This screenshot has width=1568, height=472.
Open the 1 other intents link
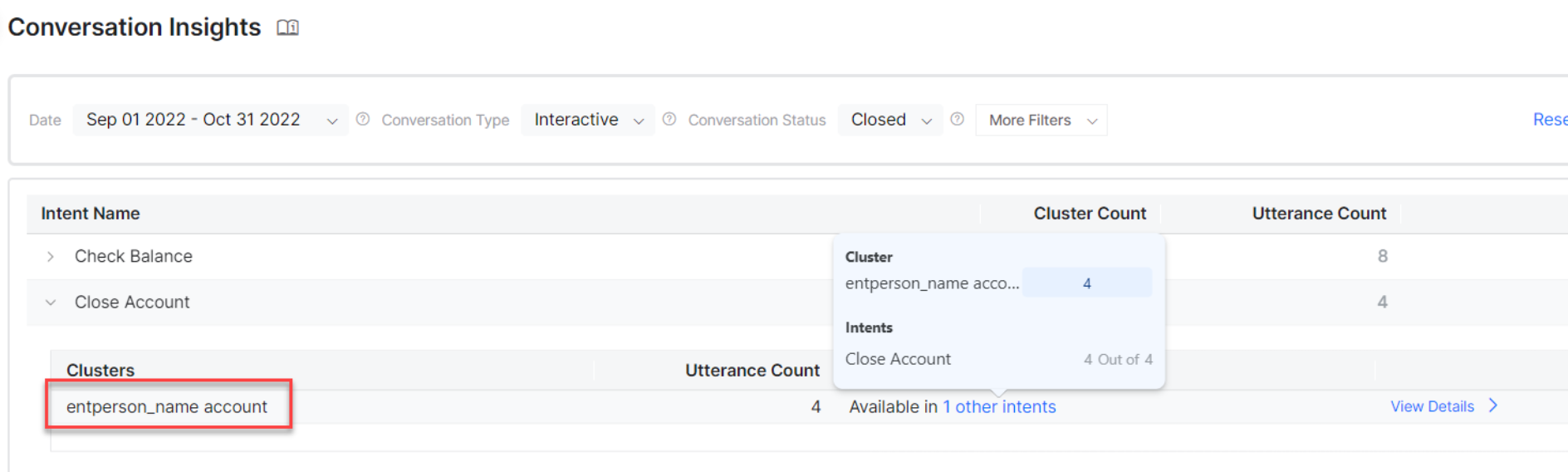click(x=999, y=406)
